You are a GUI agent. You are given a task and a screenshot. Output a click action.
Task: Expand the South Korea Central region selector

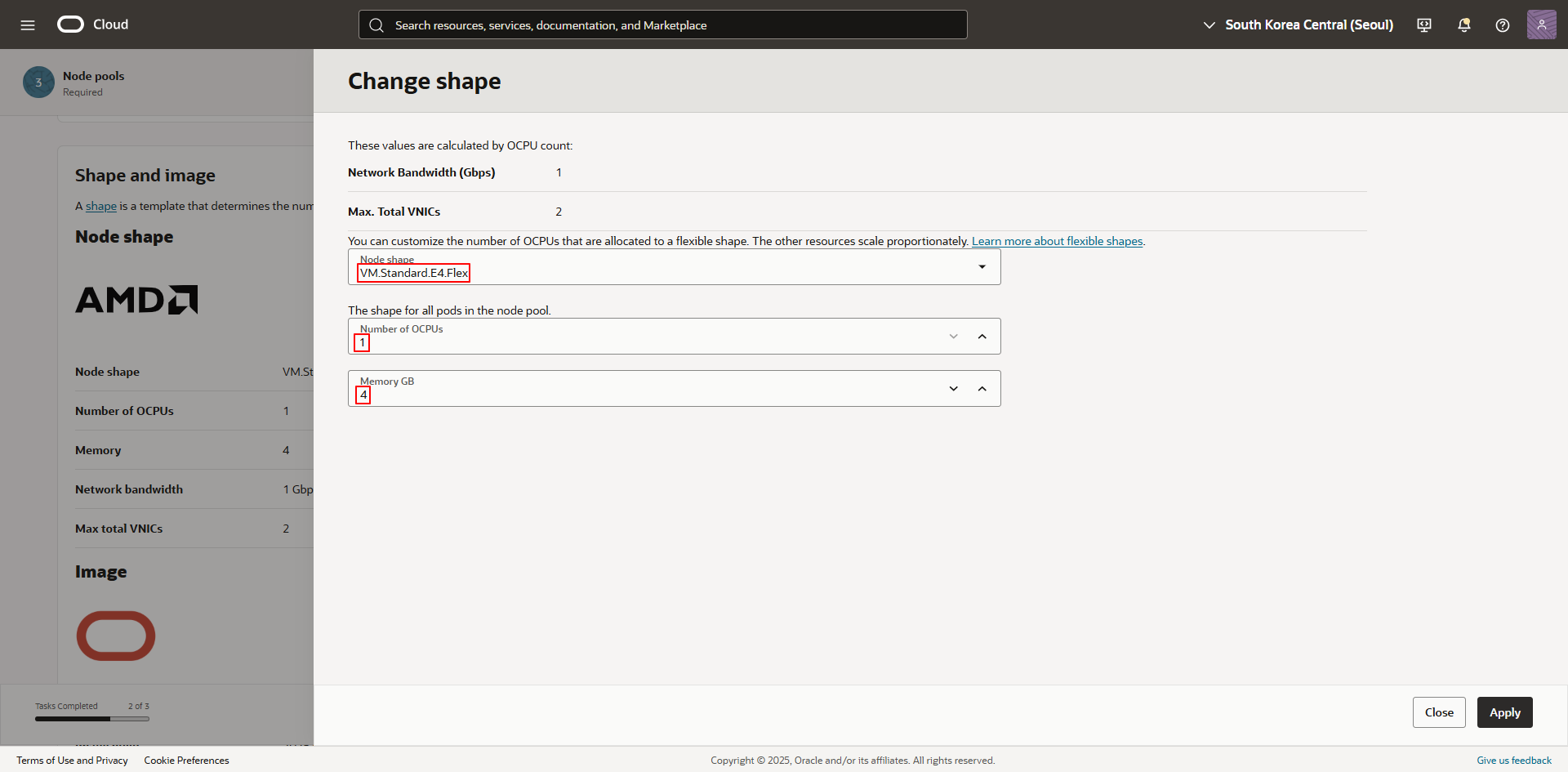pyautogui.click(x=1298, y=25)
